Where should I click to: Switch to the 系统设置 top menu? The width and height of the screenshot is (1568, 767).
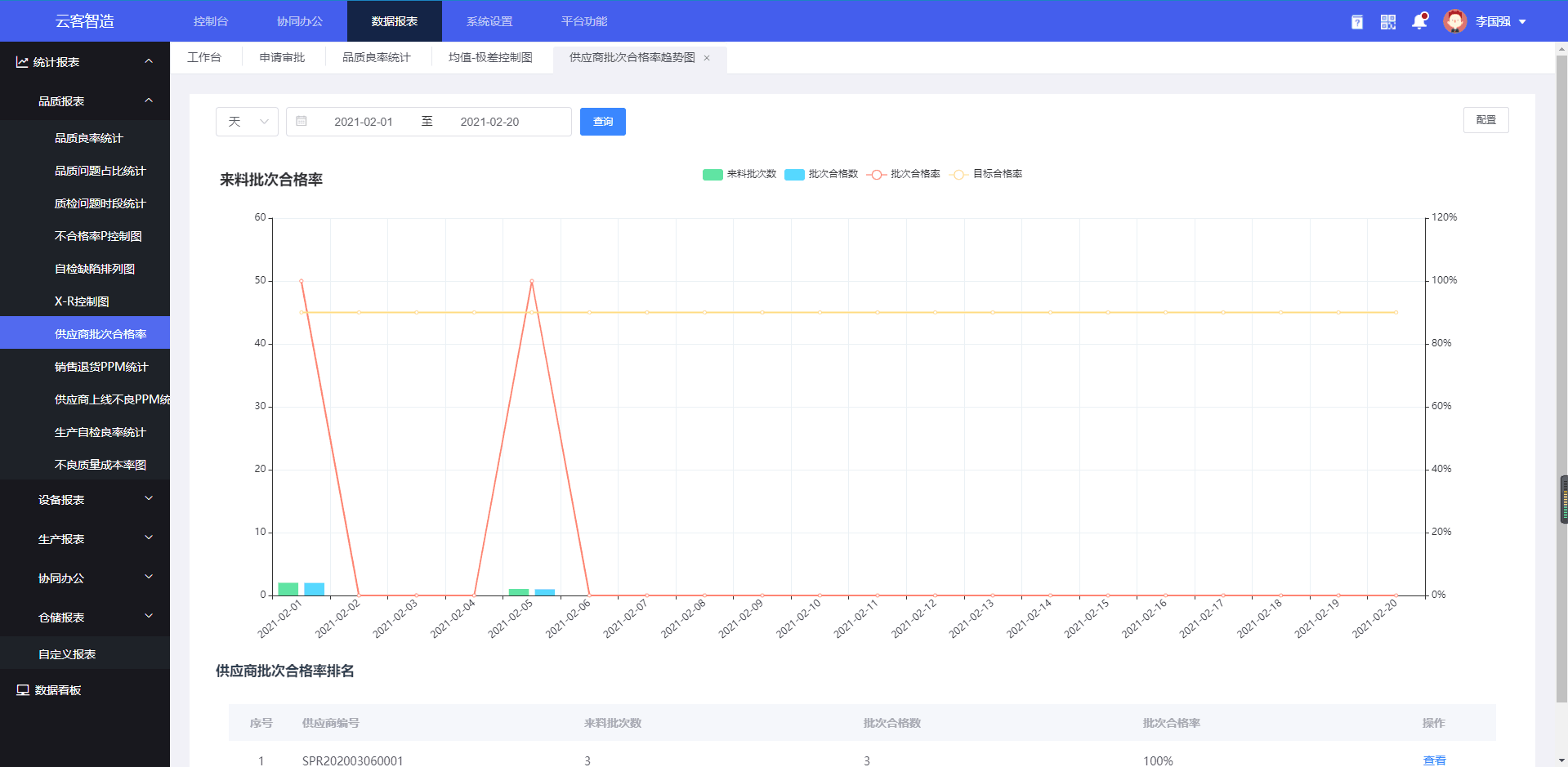click(489, 21)
